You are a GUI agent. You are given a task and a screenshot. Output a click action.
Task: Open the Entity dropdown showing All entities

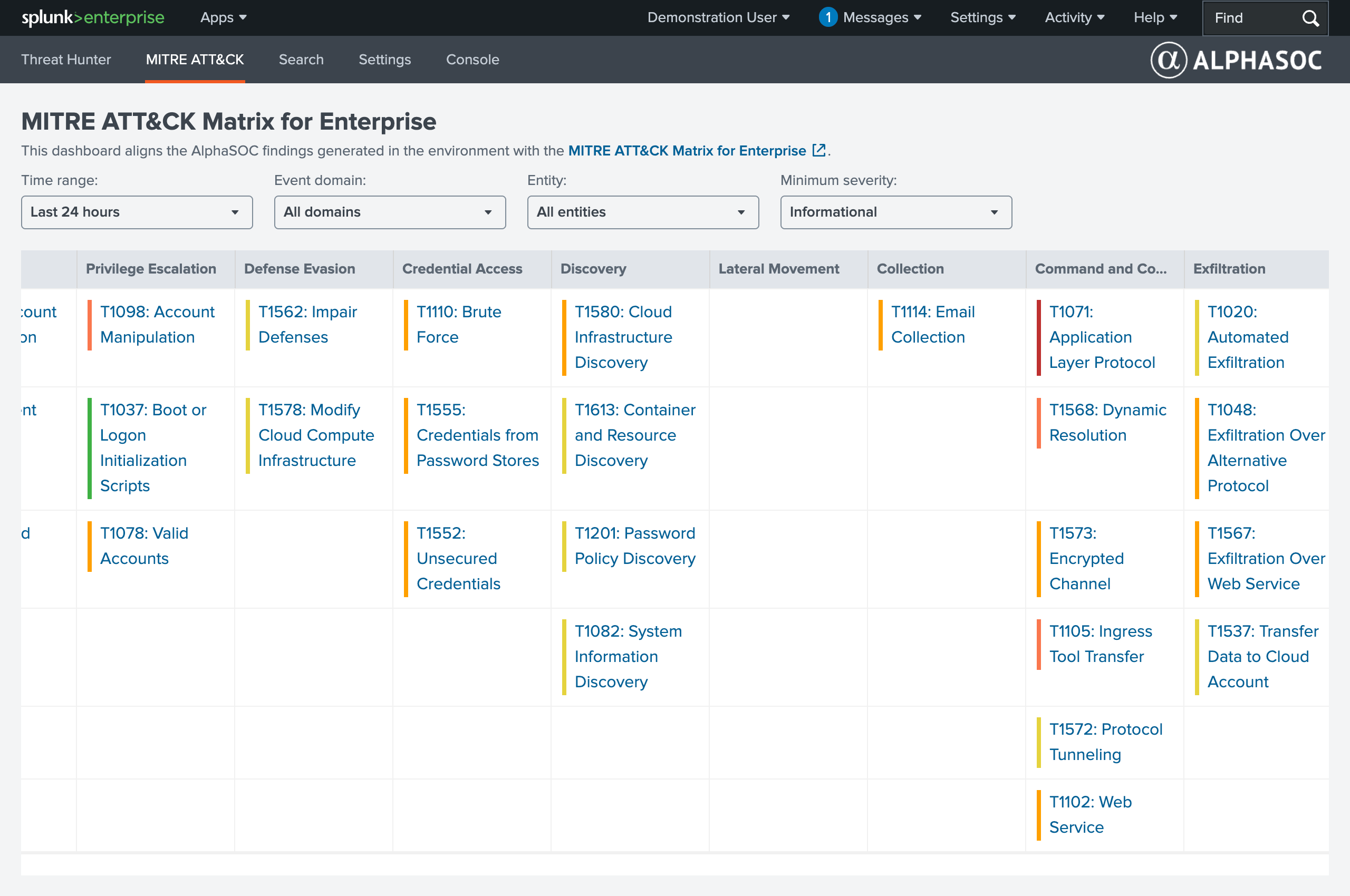tap(643, 212)
